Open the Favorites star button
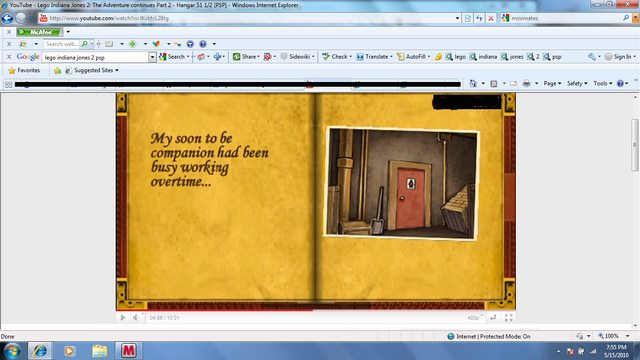The image size is (640, 360). (24, 70)
